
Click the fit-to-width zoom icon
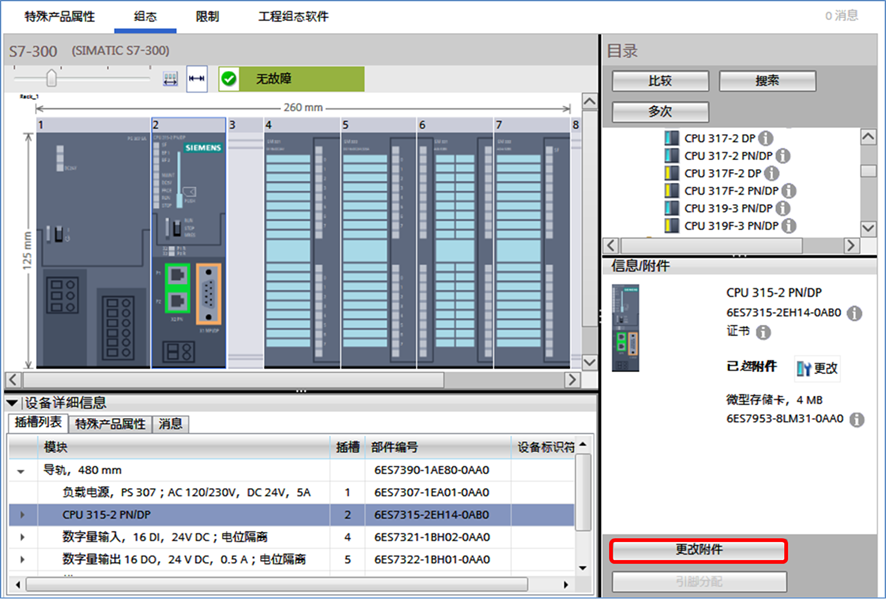pyautogui.click(x=170, y=79)
